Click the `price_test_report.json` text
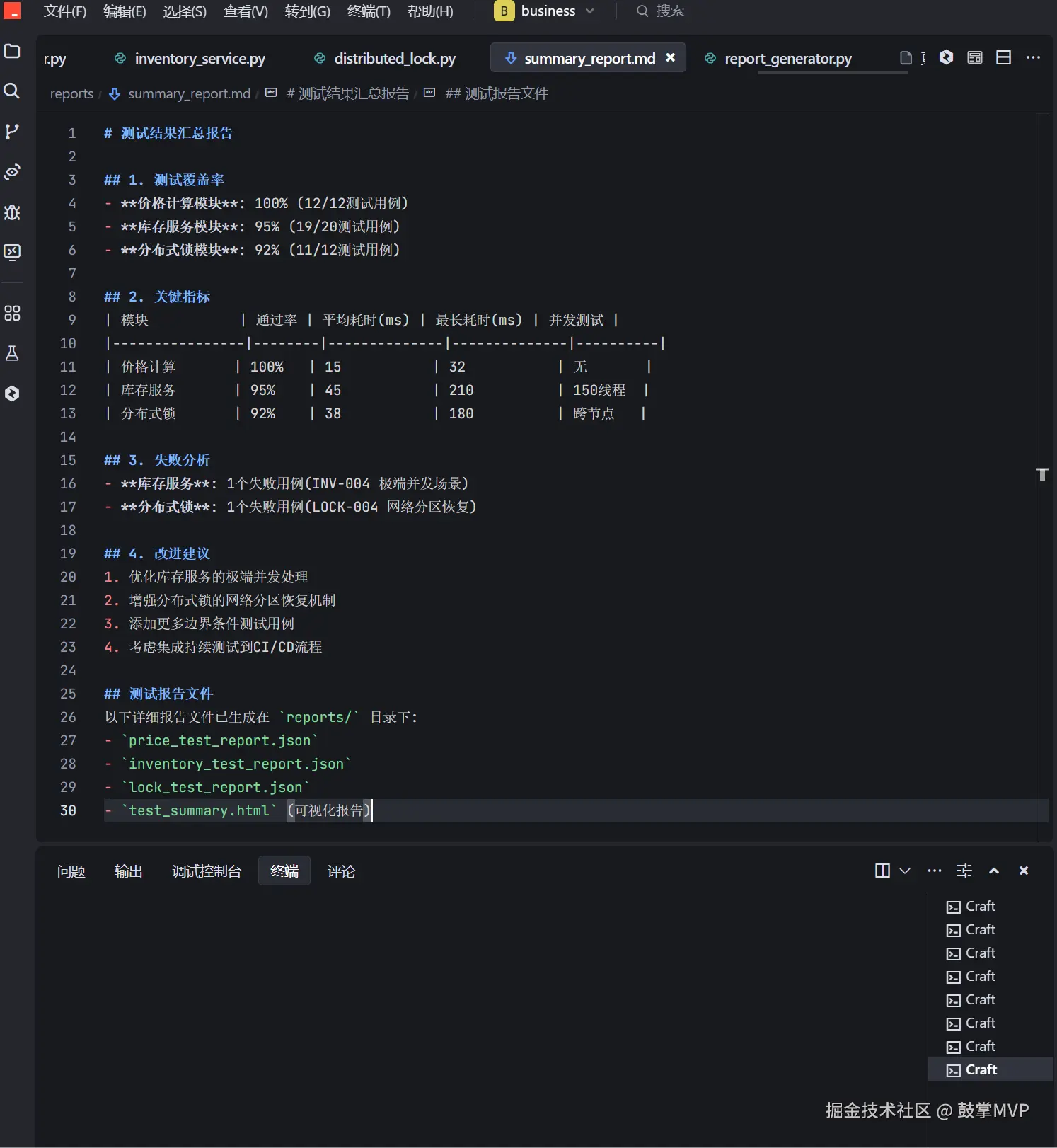Screen dimensions: 1057x1148 pos(219,740)
